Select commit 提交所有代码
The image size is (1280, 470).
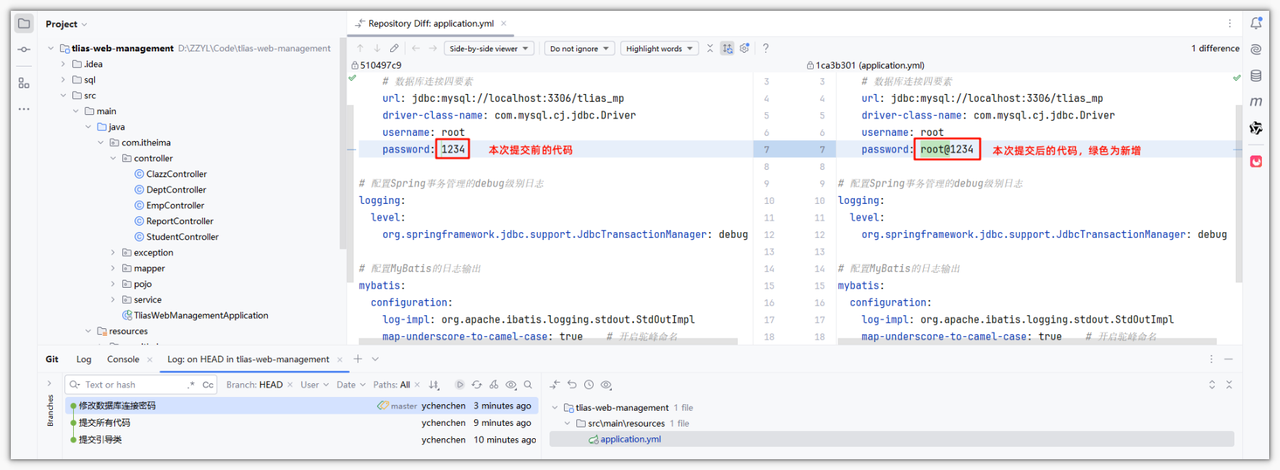tap(301, 423)
